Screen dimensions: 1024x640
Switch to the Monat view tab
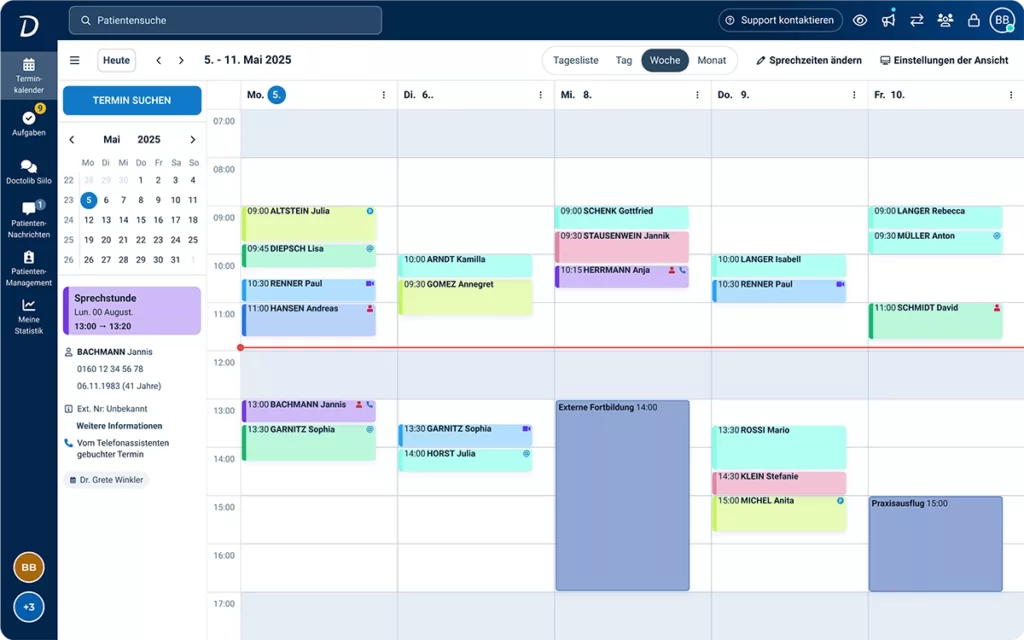(711, 60)
